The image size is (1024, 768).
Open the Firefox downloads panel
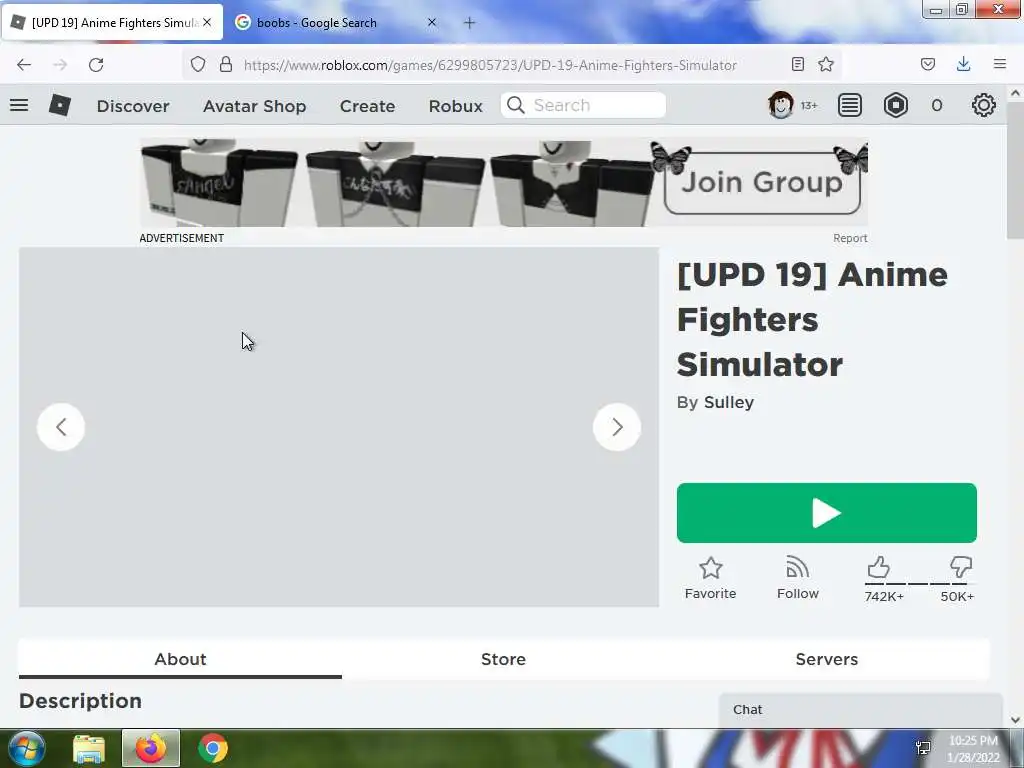click(963, 64)
